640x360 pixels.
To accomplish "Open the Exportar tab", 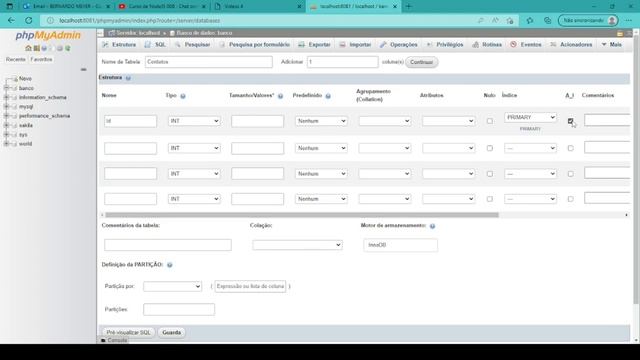I will tap(314, 44).
